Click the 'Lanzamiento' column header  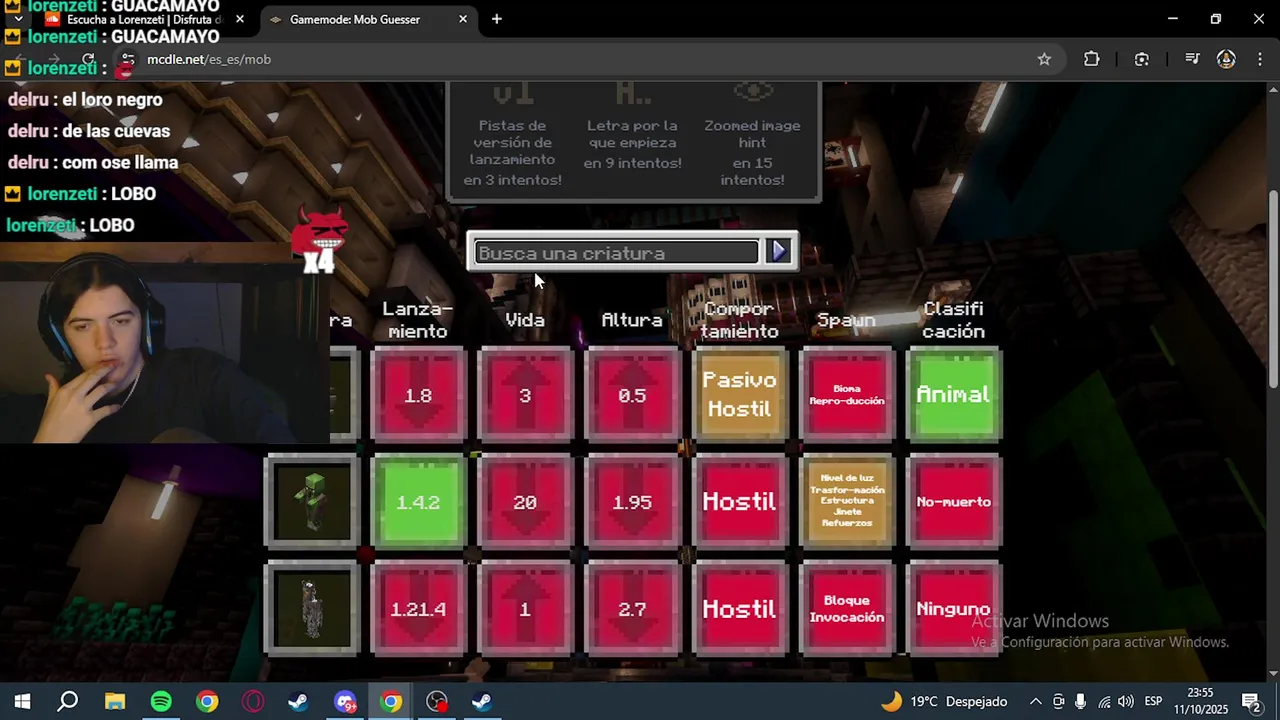(418, 320)
